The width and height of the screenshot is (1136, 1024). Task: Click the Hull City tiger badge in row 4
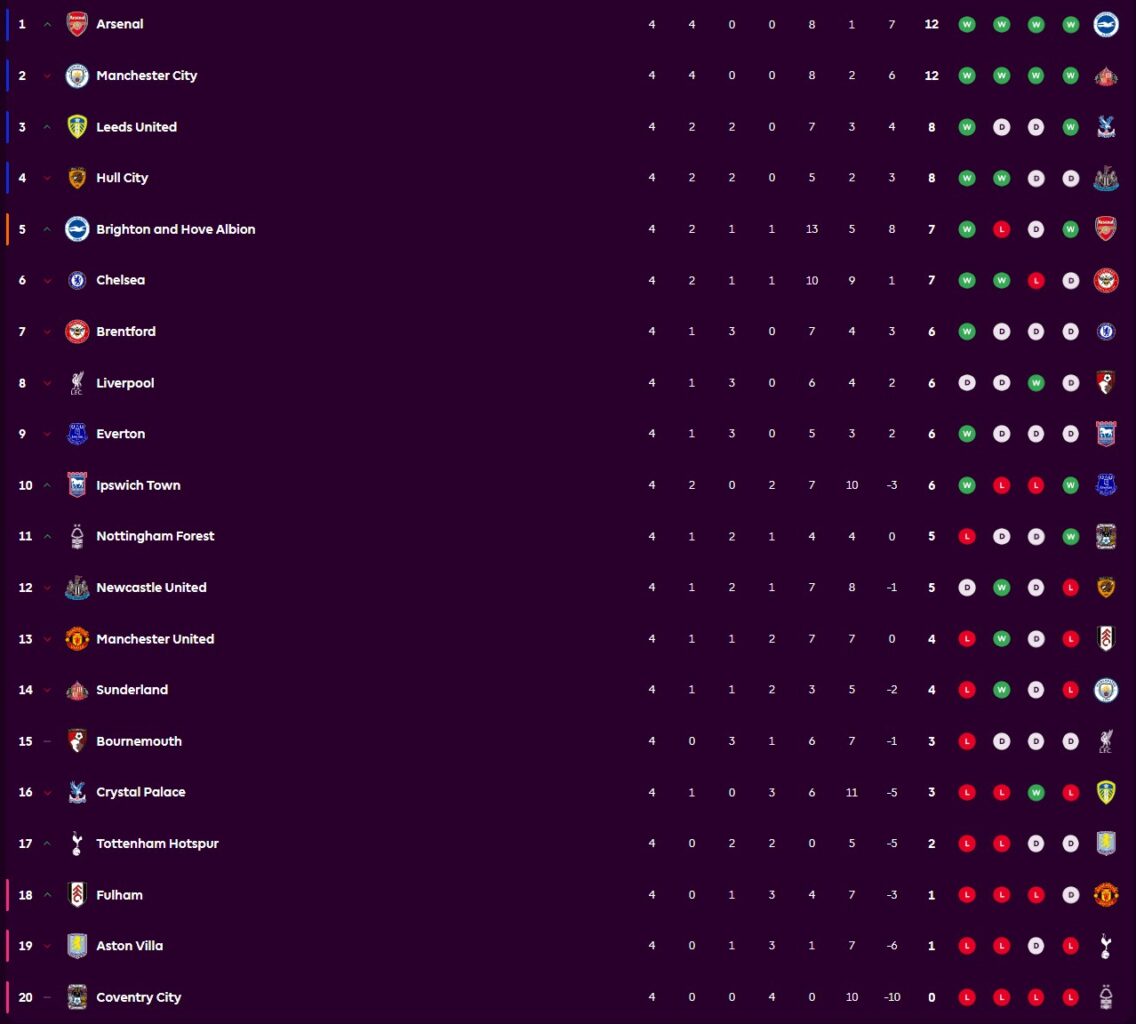tap(77, 178)
